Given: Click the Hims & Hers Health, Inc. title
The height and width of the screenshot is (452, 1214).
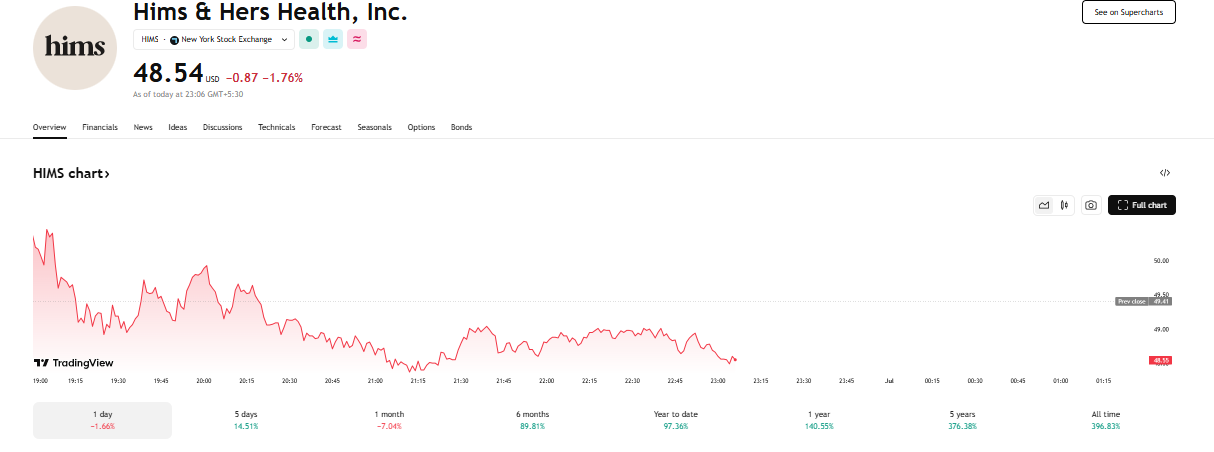Looking at the screenshot, I should click(270, 12).
